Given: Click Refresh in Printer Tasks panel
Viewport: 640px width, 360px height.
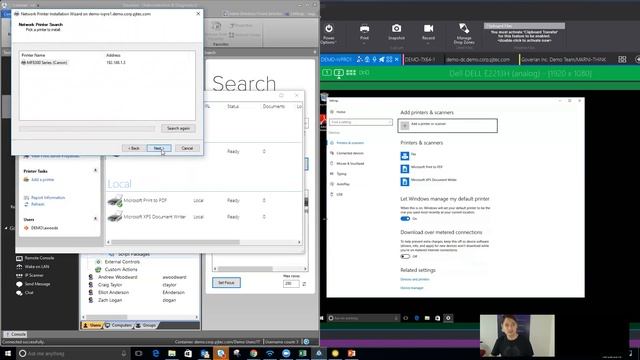Looking at the screenshot, I should coord(38,204).
